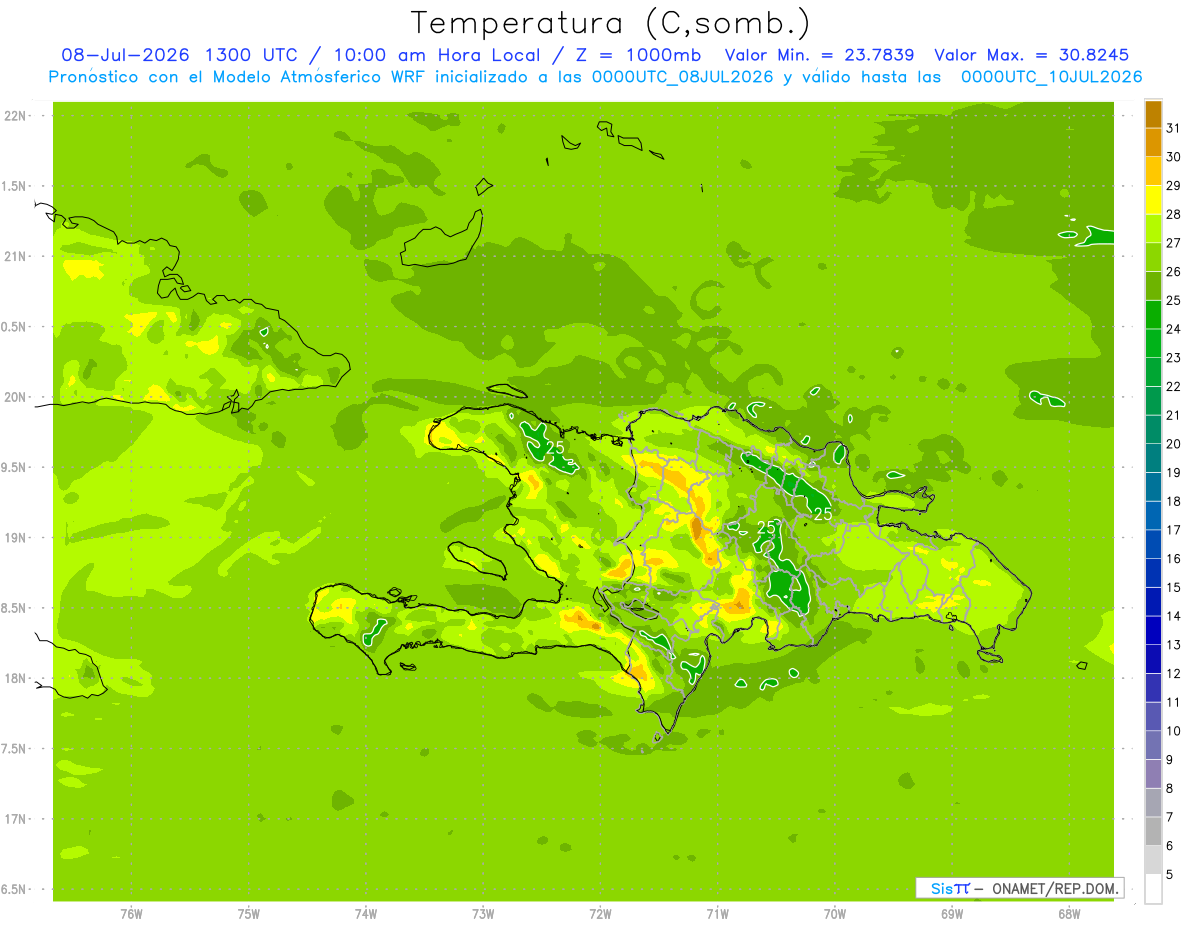Click the 'Valor Min. = 23.7839' text
This screenshot has width=1200, height=927.
[x=819, y=55]
